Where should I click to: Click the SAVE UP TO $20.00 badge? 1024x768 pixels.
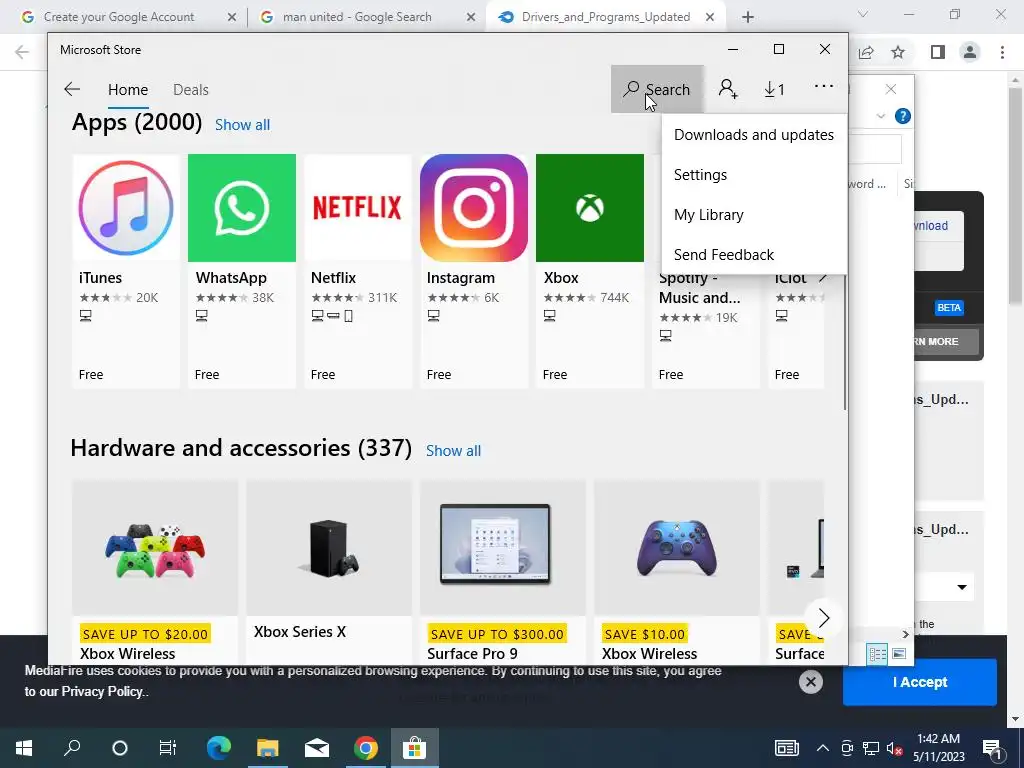click(146, 634)
